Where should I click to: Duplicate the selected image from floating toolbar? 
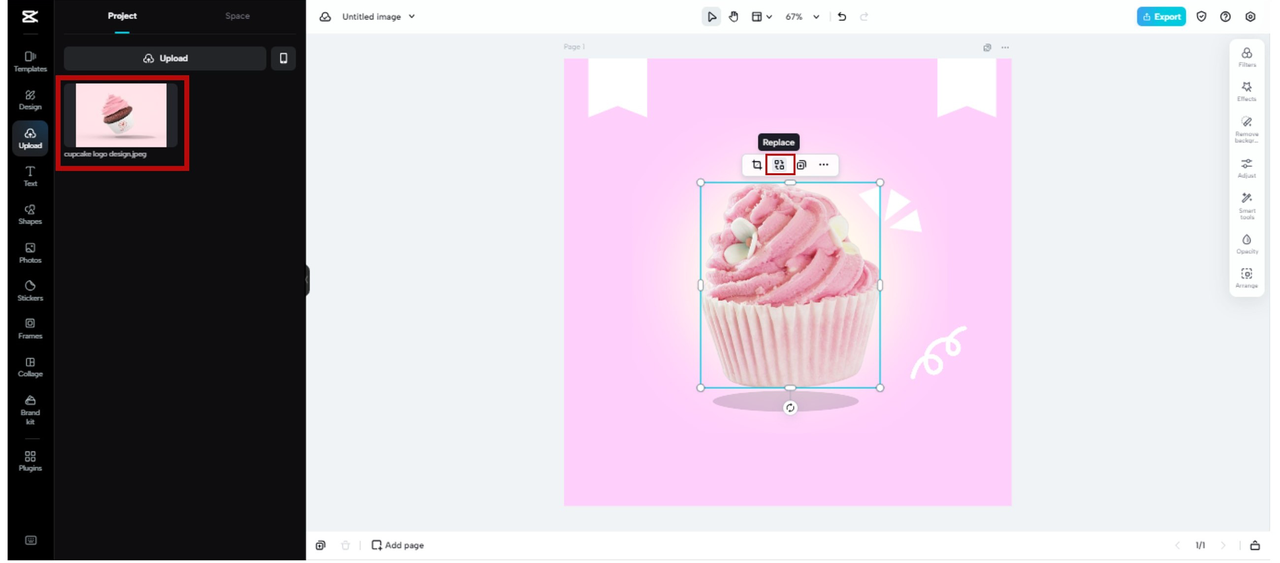pos(801,165)
